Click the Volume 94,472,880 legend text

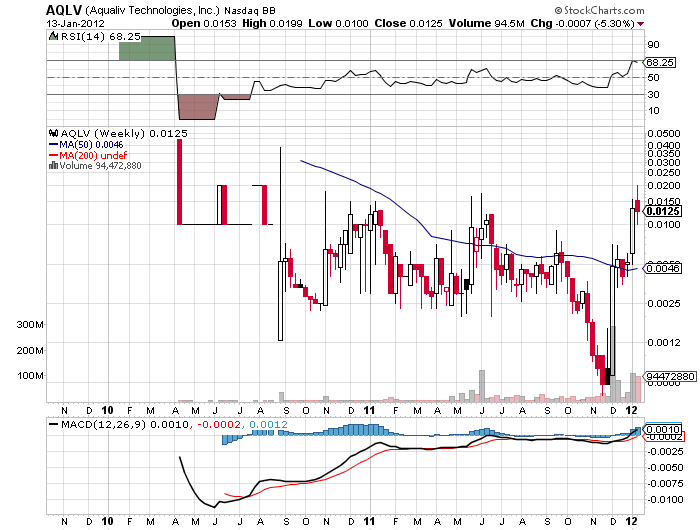(x=100, y=166)
